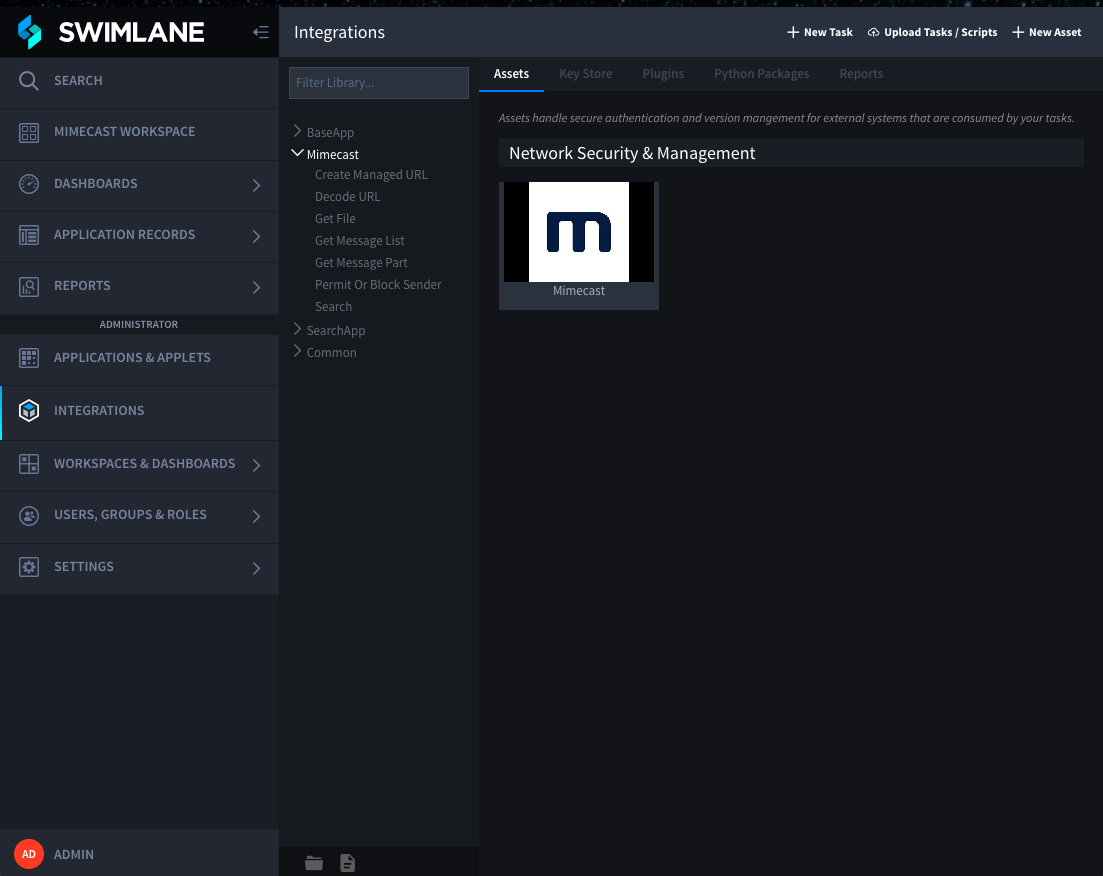
Task: Click the AD admin avatar
Action: (x=29, y=854)
